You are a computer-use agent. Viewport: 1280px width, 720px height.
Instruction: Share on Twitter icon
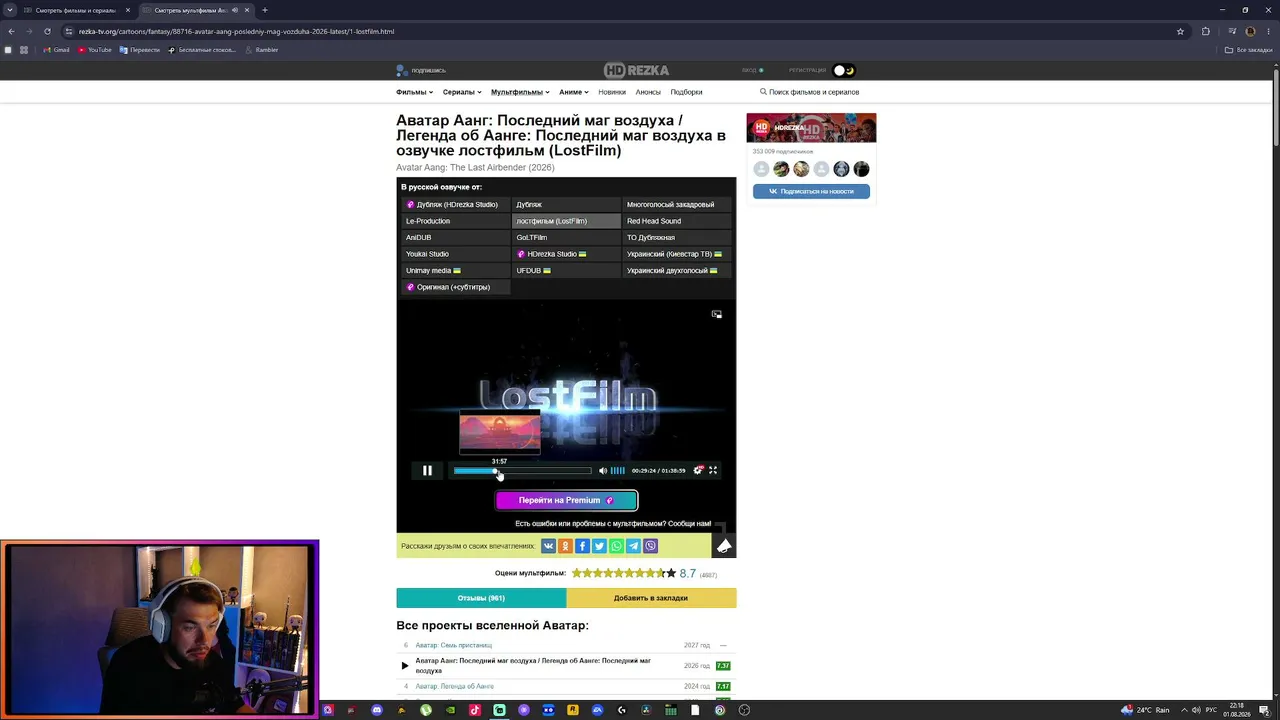click(x=599, y=546)
